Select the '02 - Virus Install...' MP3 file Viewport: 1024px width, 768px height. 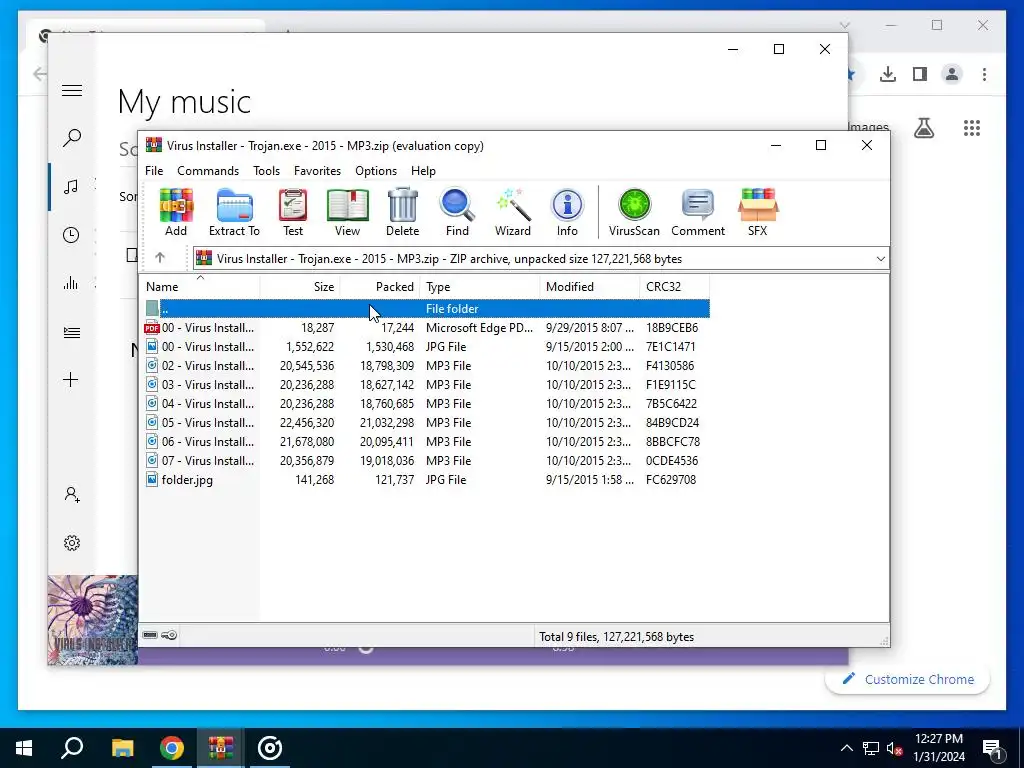point(425,366)
